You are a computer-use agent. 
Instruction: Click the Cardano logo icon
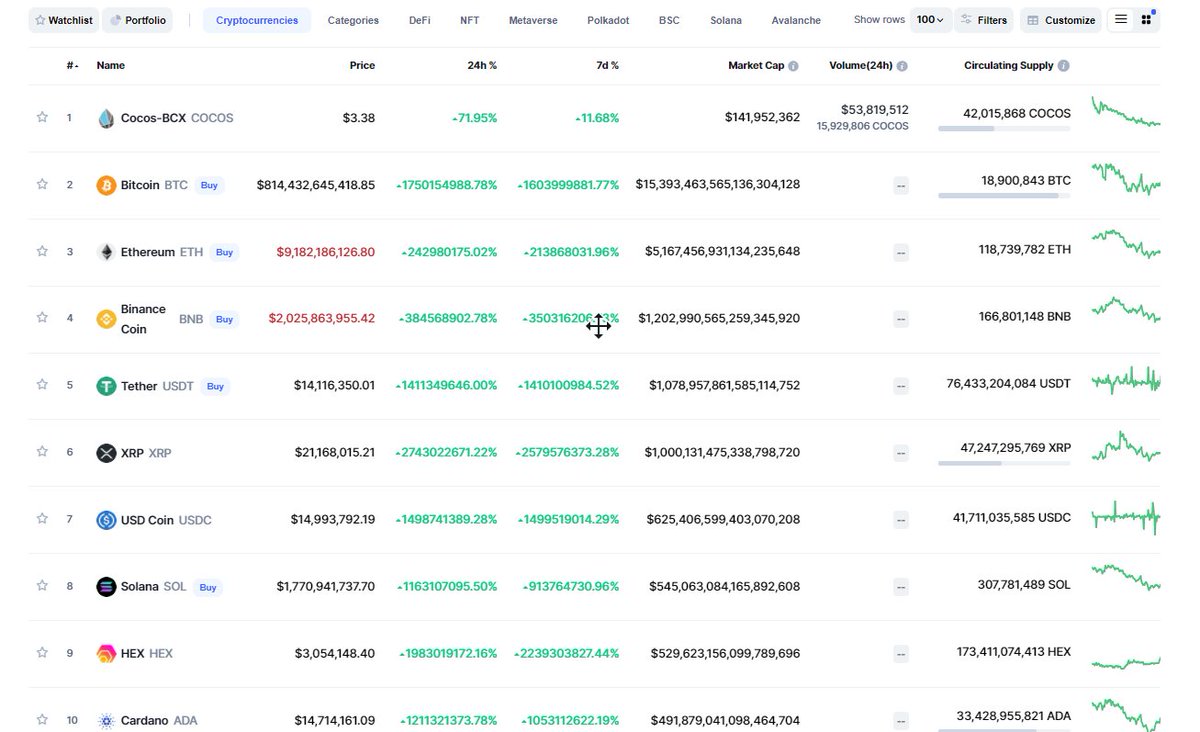[106, 721]
